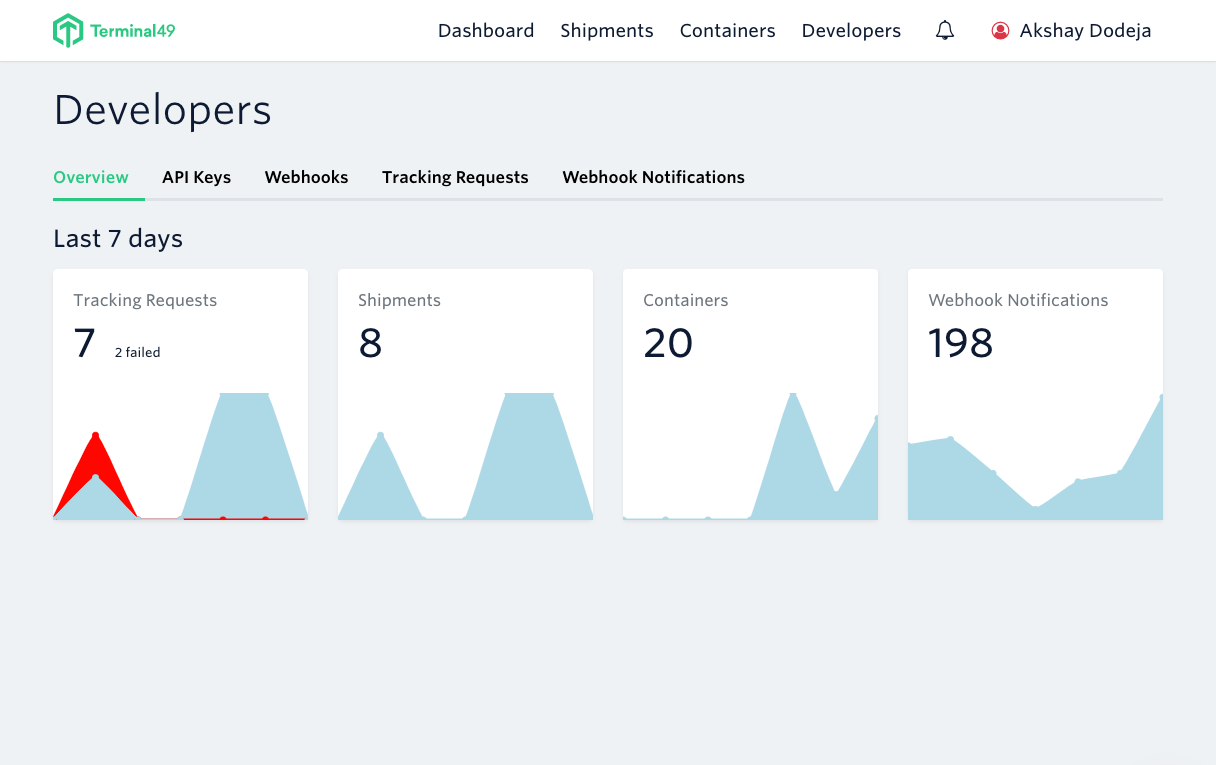Click the Last 7 days heading
This screenshot has width=1216, height=765.
tap(117, 238)
